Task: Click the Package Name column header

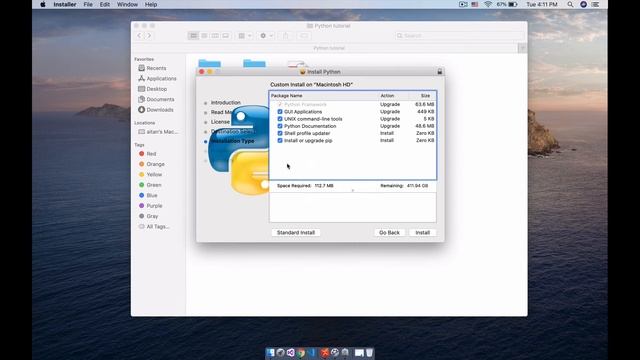Action: 287,96
